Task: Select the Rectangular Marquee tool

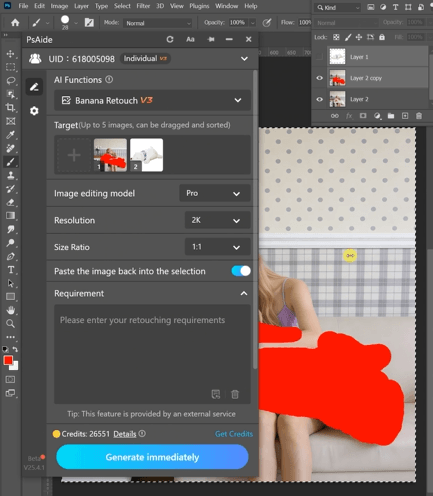Action: coord(10,67)
